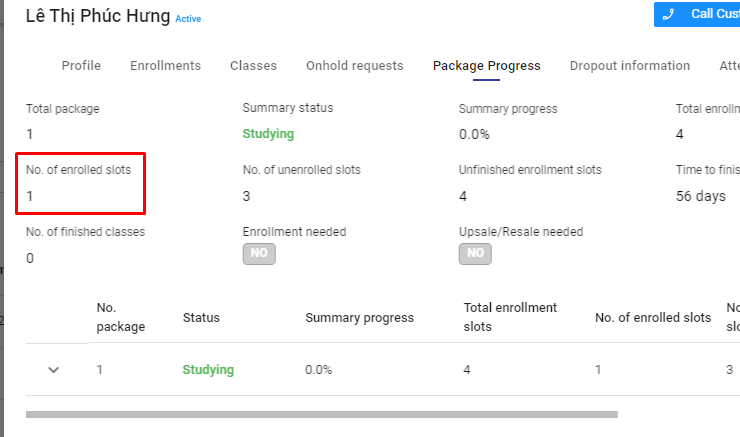
Task: Expand package 1 row chevron
Action: tap(54, 370)
